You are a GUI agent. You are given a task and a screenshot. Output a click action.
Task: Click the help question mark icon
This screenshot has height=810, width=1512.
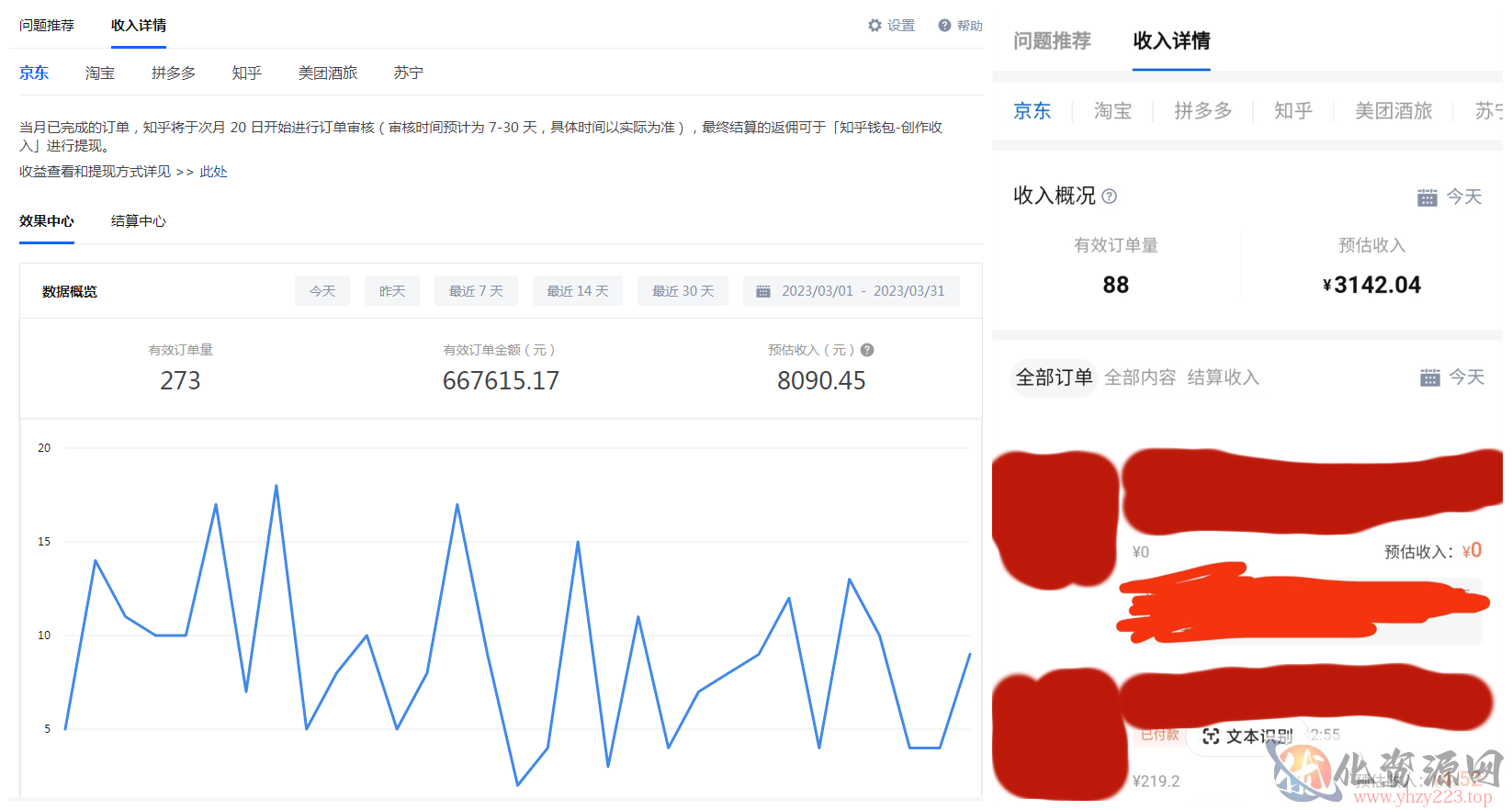[944, 26]
